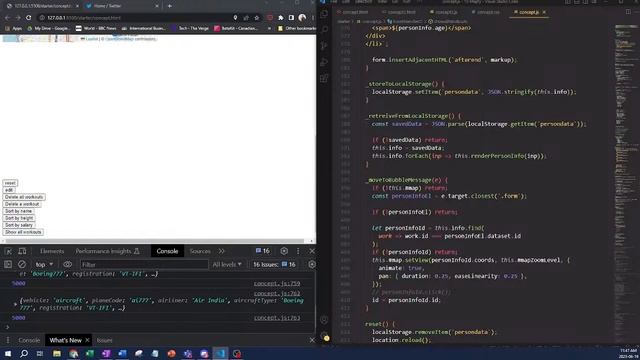This screenshot has height=360, width=640.
Task: Click the 'Sort by name' button
Action: (18, 211)
